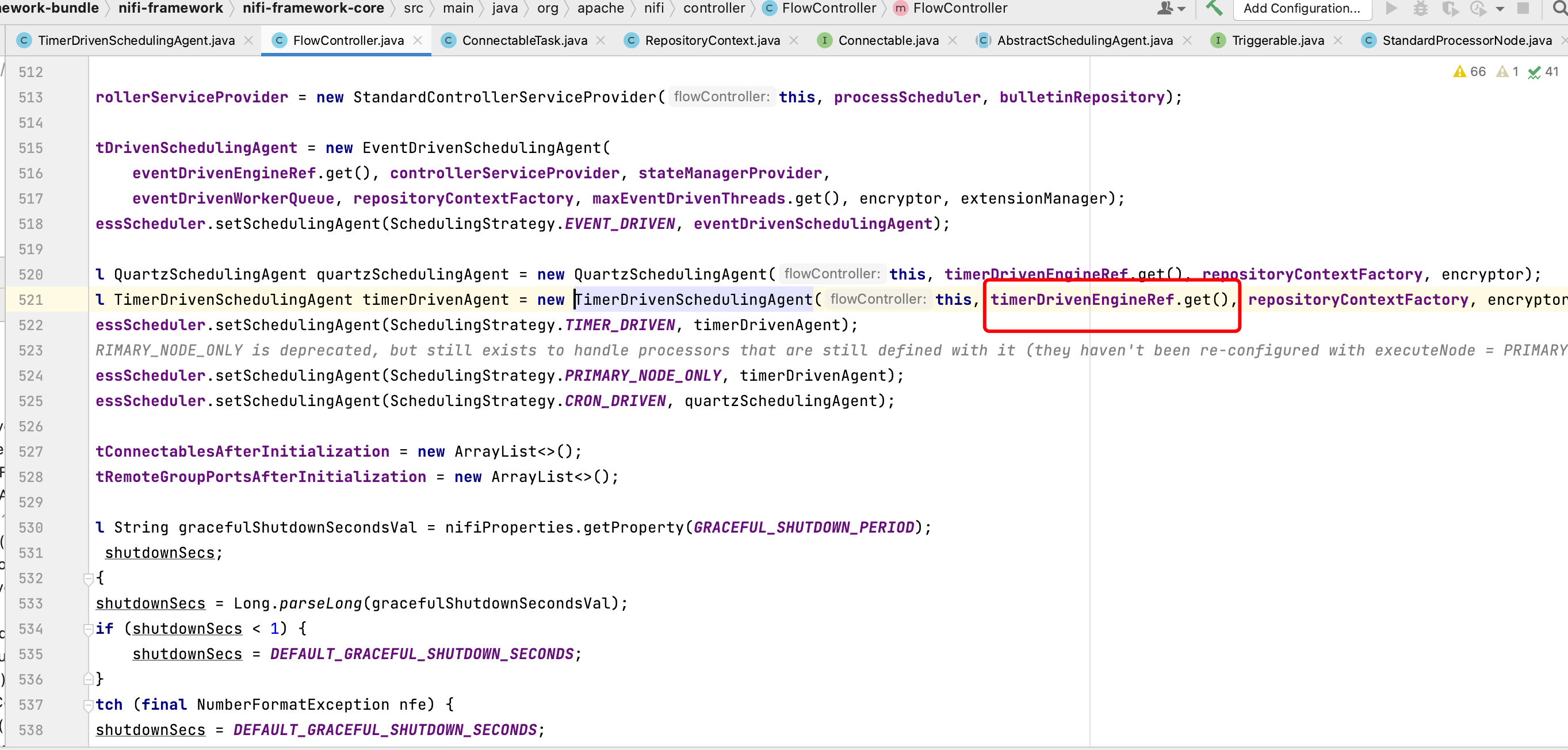Click the yellow warnings inspection indicator
1568x750 pixels.
pyautogui.click(x=1469, y=71)
